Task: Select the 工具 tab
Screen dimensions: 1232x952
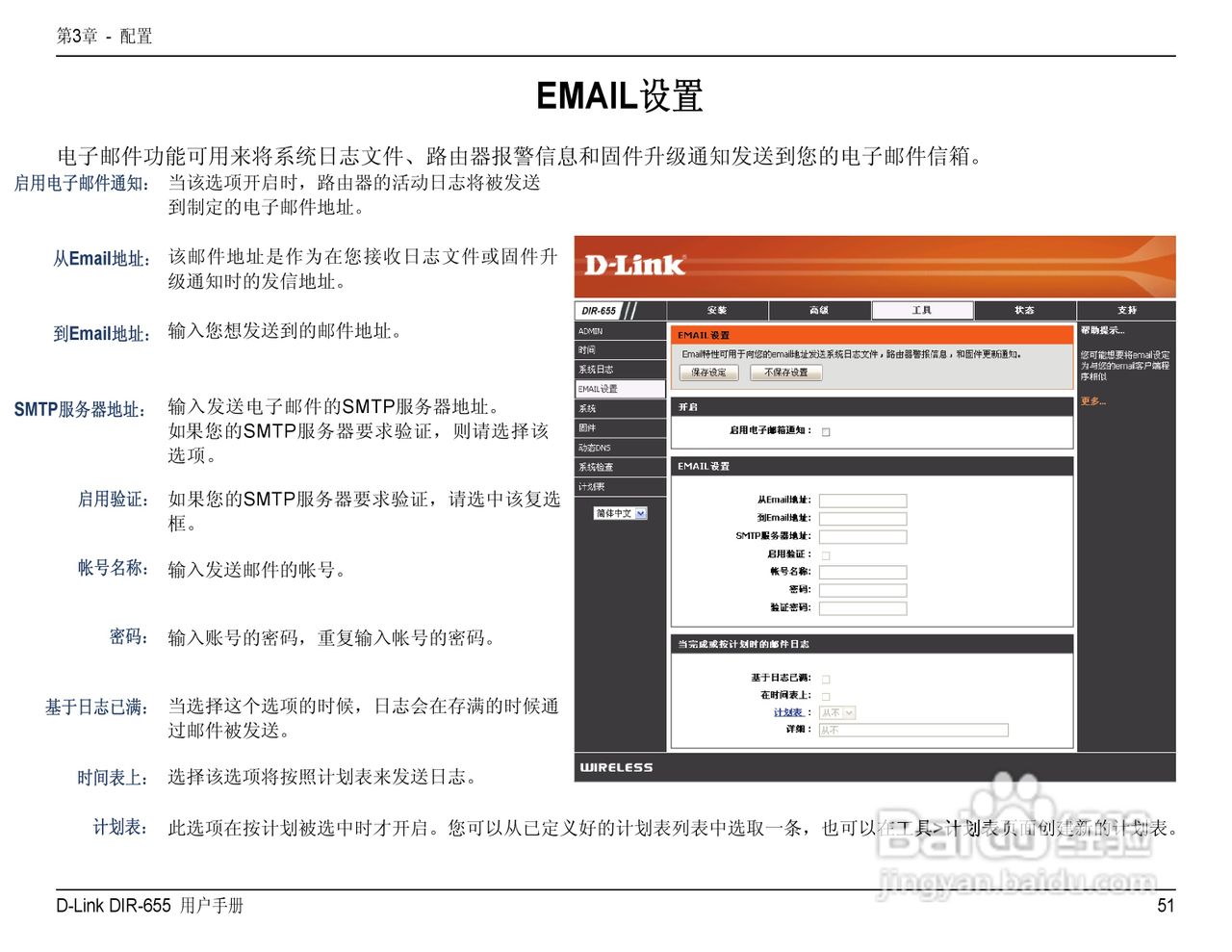Action: (x=922, y=310)
